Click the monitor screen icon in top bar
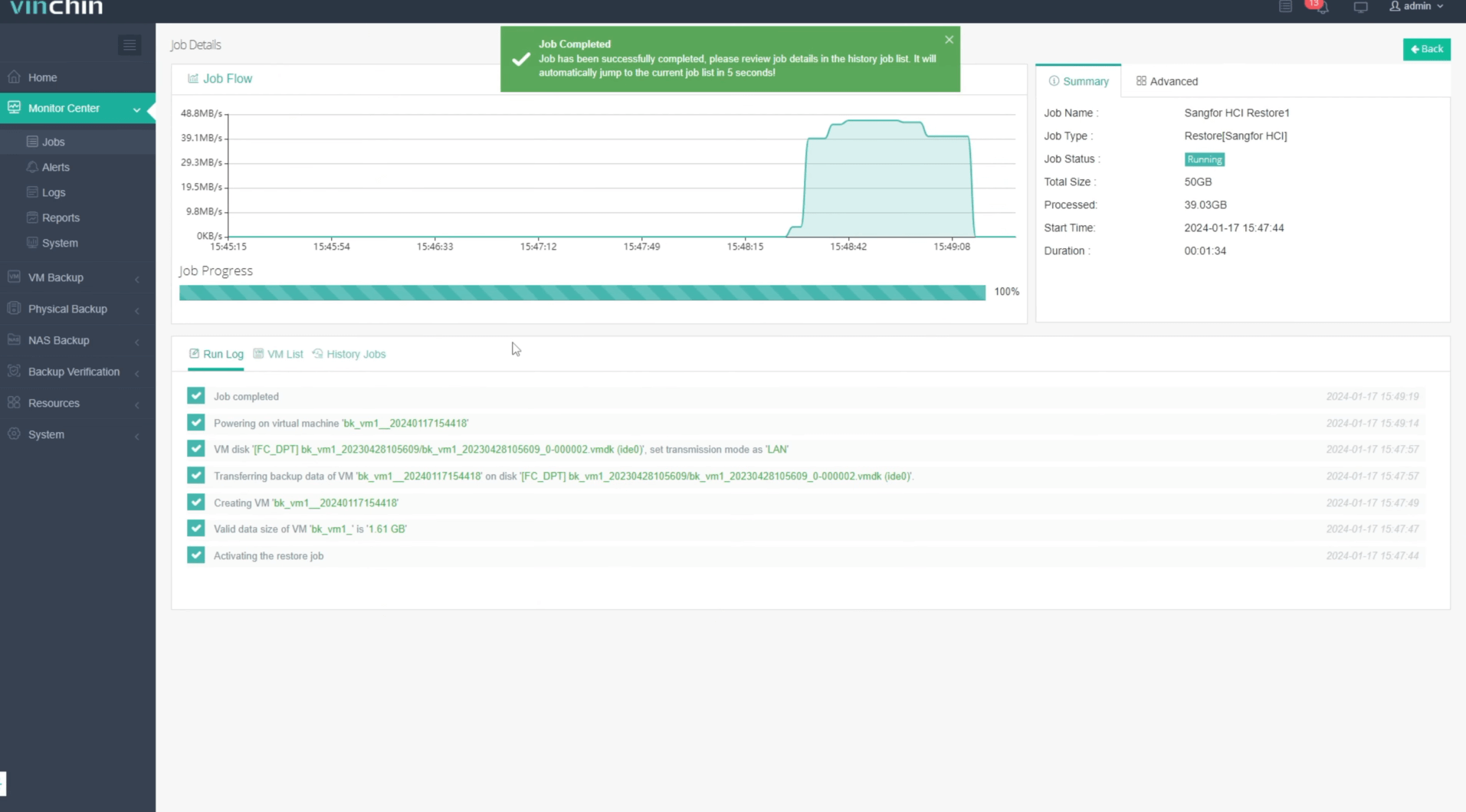 click(1360, 7)
